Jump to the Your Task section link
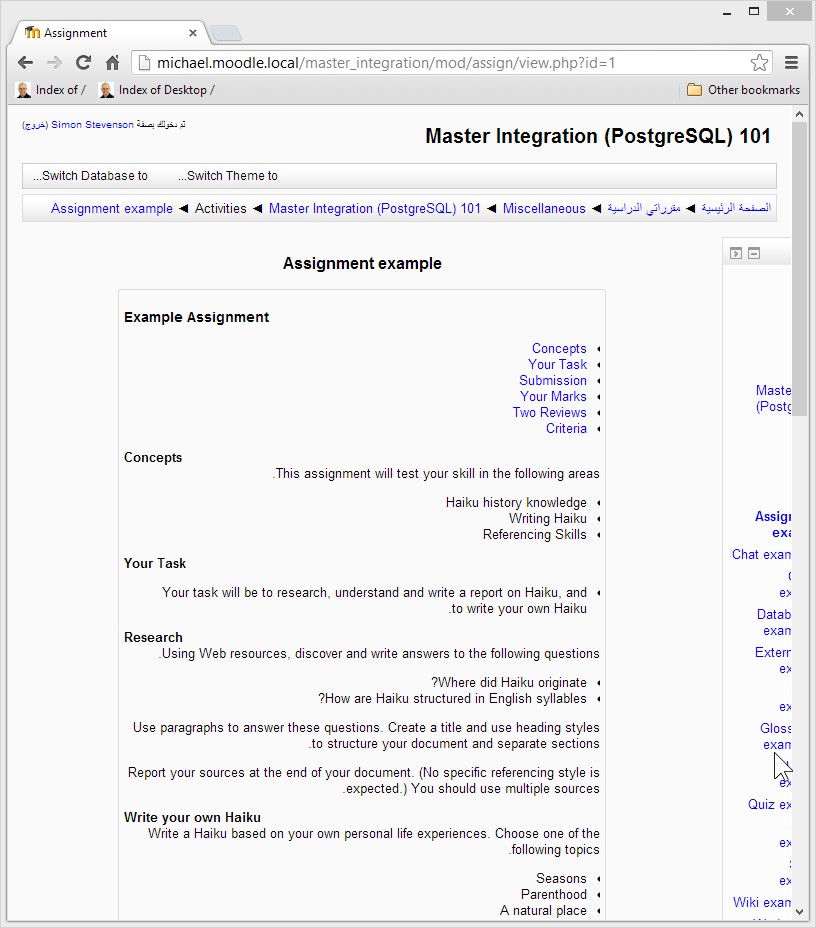816x928 pixels. click(x=557, y=365)
